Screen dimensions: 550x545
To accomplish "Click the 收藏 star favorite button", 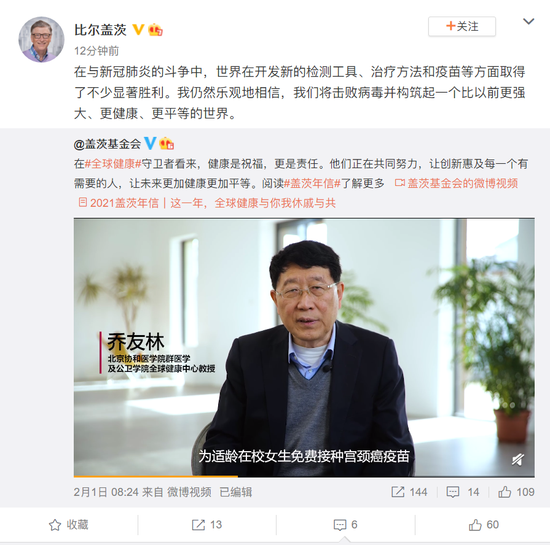I will (69, 525).
